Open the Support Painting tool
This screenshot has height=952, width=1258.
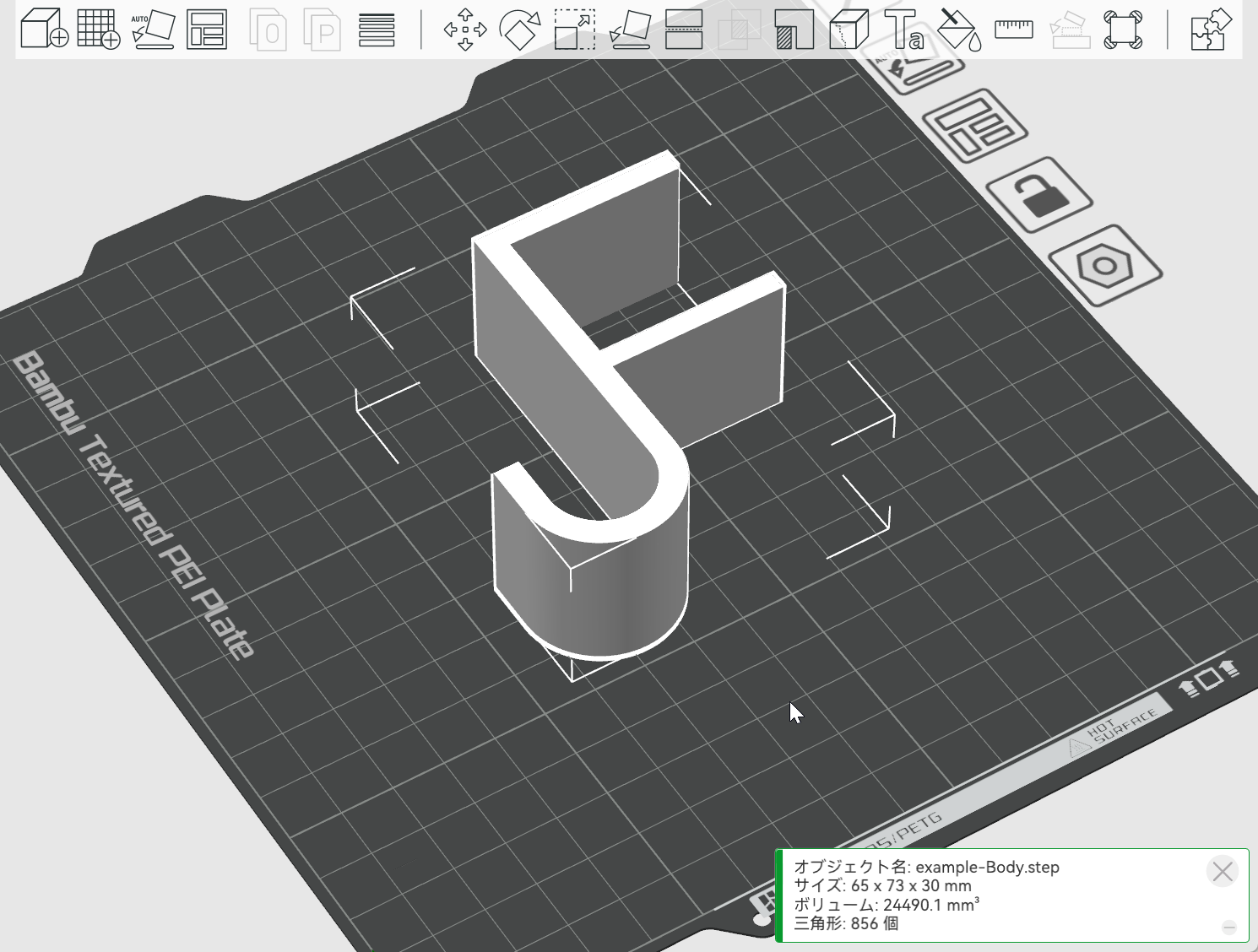(x=794, y=30)
